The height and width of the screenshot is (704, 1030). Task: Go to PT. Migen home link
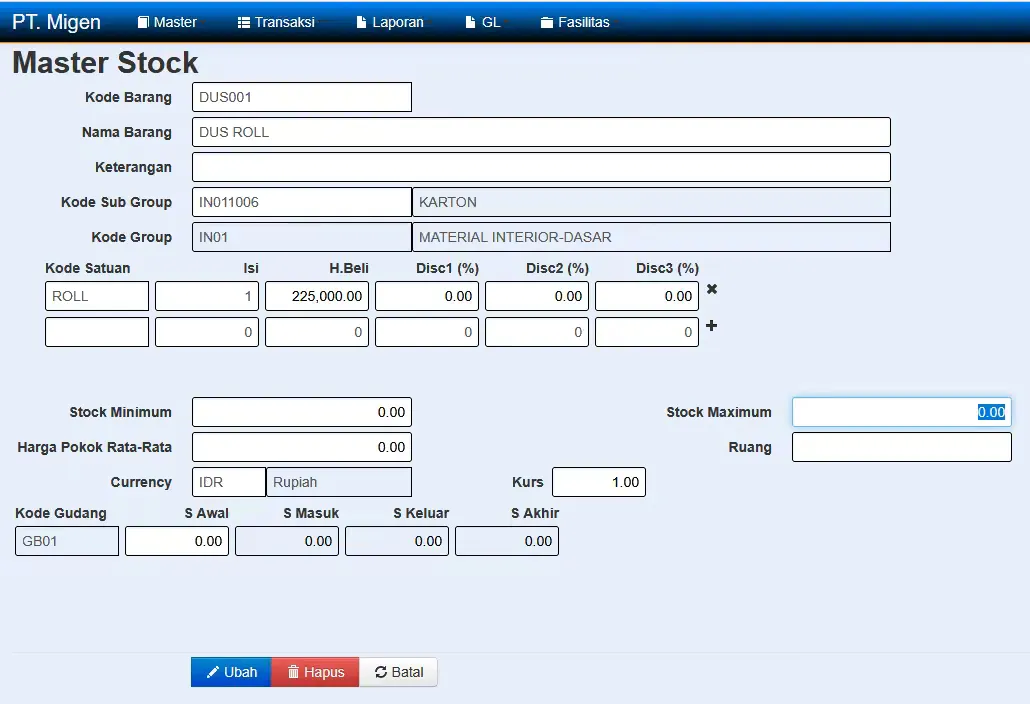pyautogui.click(x=56, y=22)
